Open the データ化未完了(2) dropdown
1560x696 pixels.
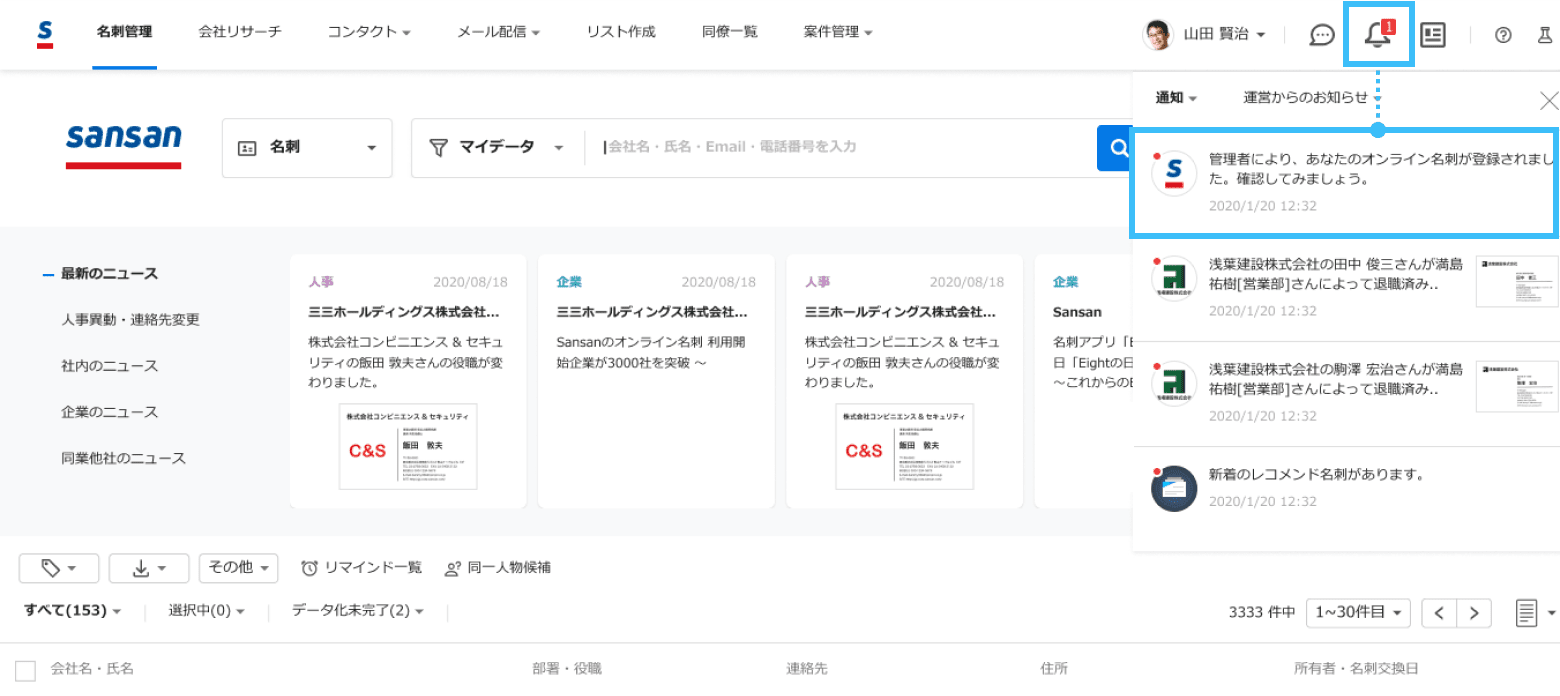358,611
